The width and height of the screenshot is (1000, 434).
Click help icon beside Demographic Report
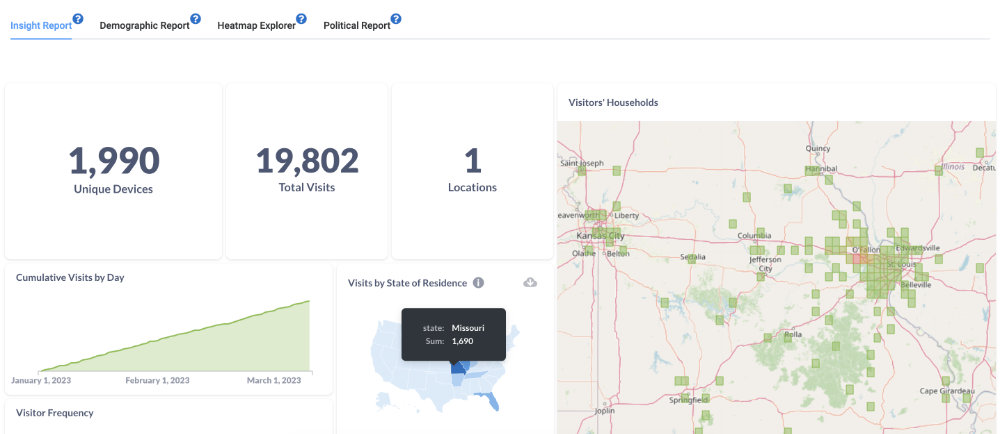(196, 19)
